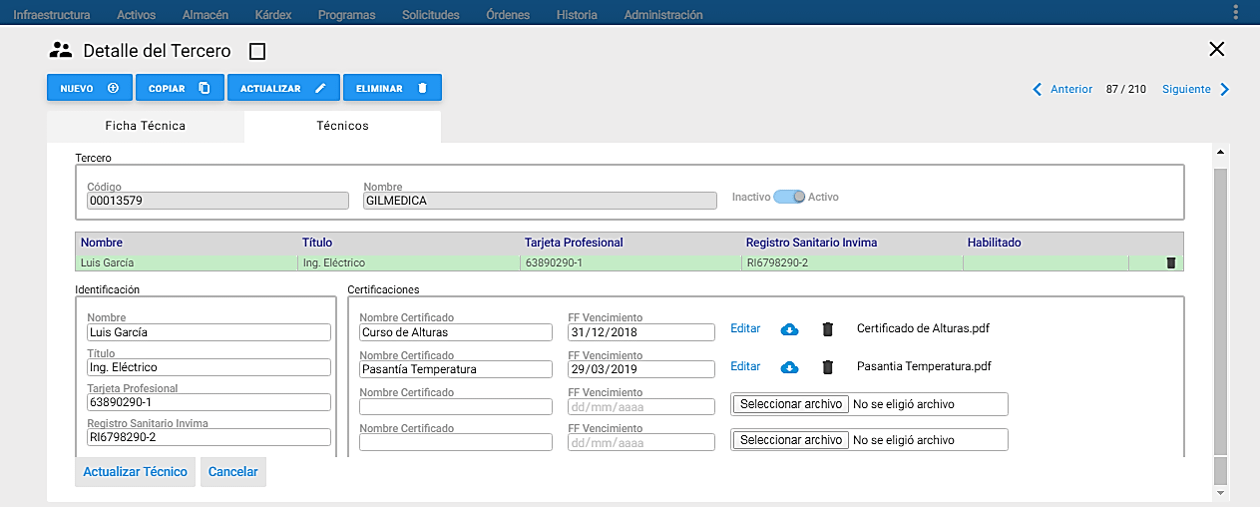Delete Pasantia Temperatura.pdf with trash icon
This screenshot has height=507, width=1260.
coord(827,367)
